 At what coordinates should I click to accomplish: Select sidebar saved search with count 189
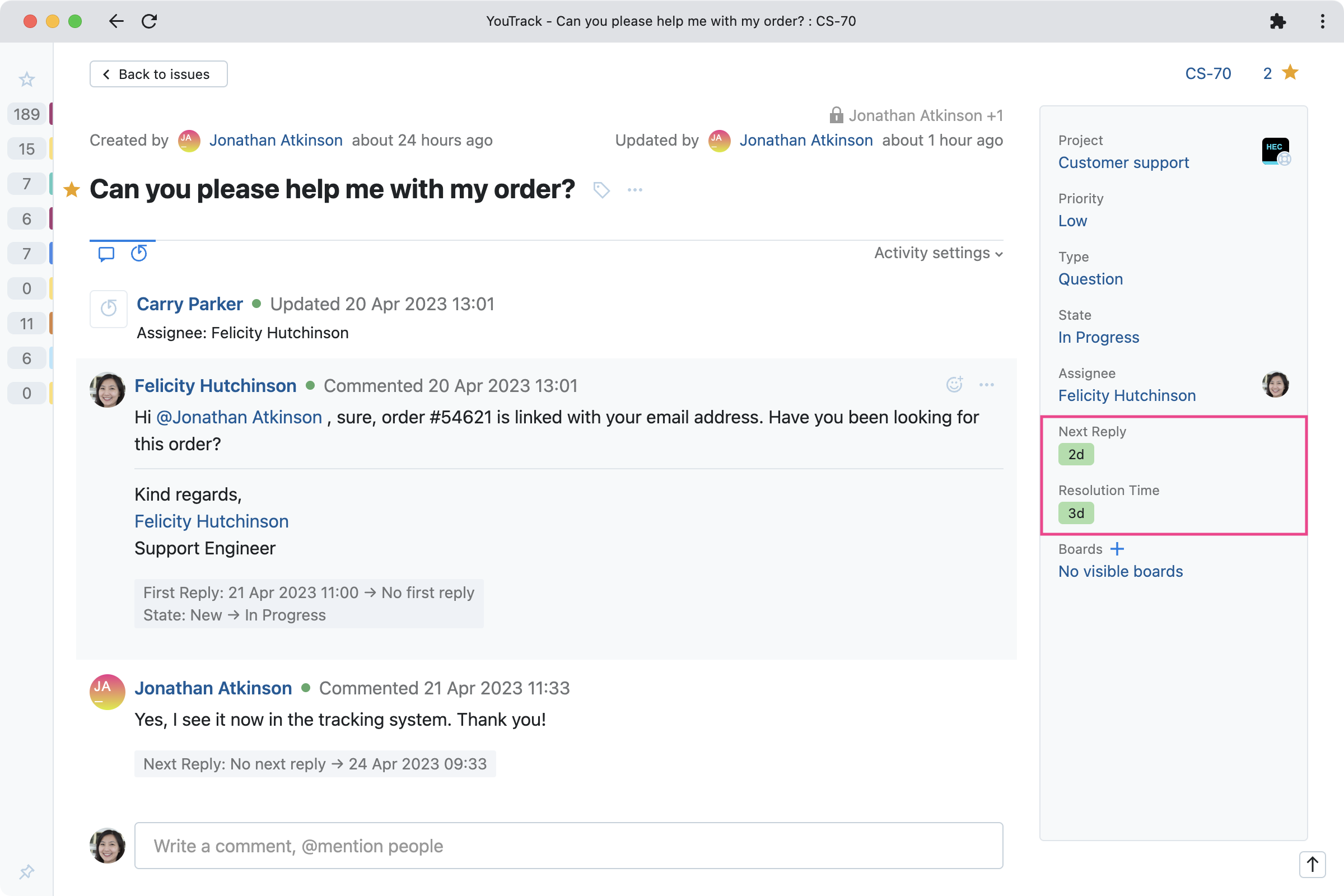tap(27, 114)
